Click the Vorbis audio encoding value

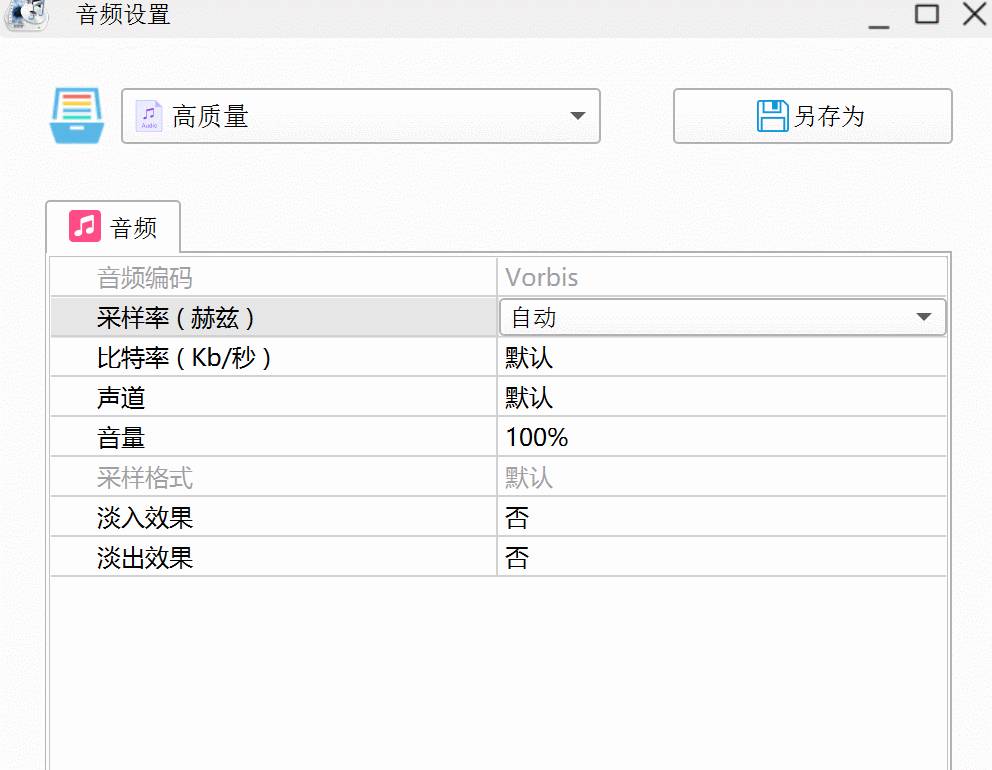(541, 276)
